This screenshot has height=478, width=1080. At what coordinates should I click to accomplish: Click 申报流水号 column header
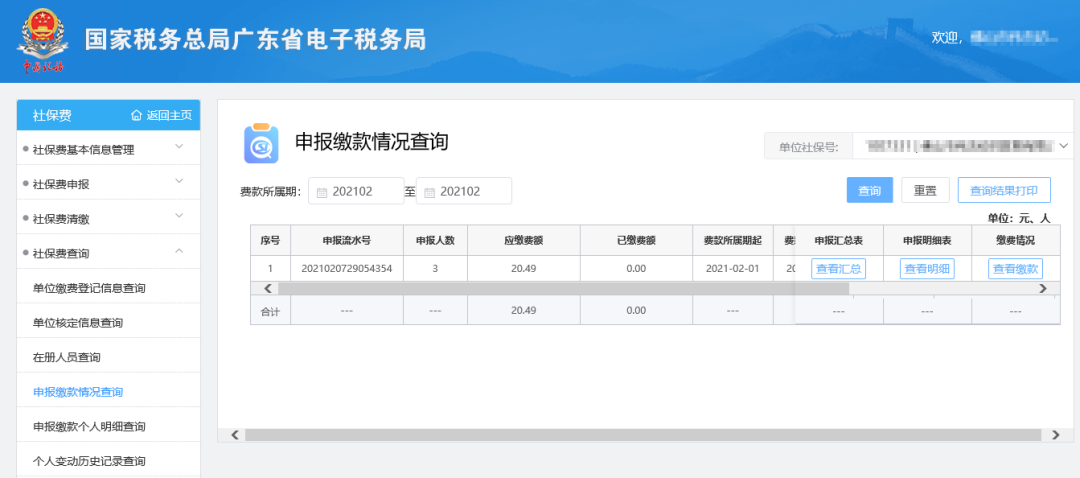[346, 240]
